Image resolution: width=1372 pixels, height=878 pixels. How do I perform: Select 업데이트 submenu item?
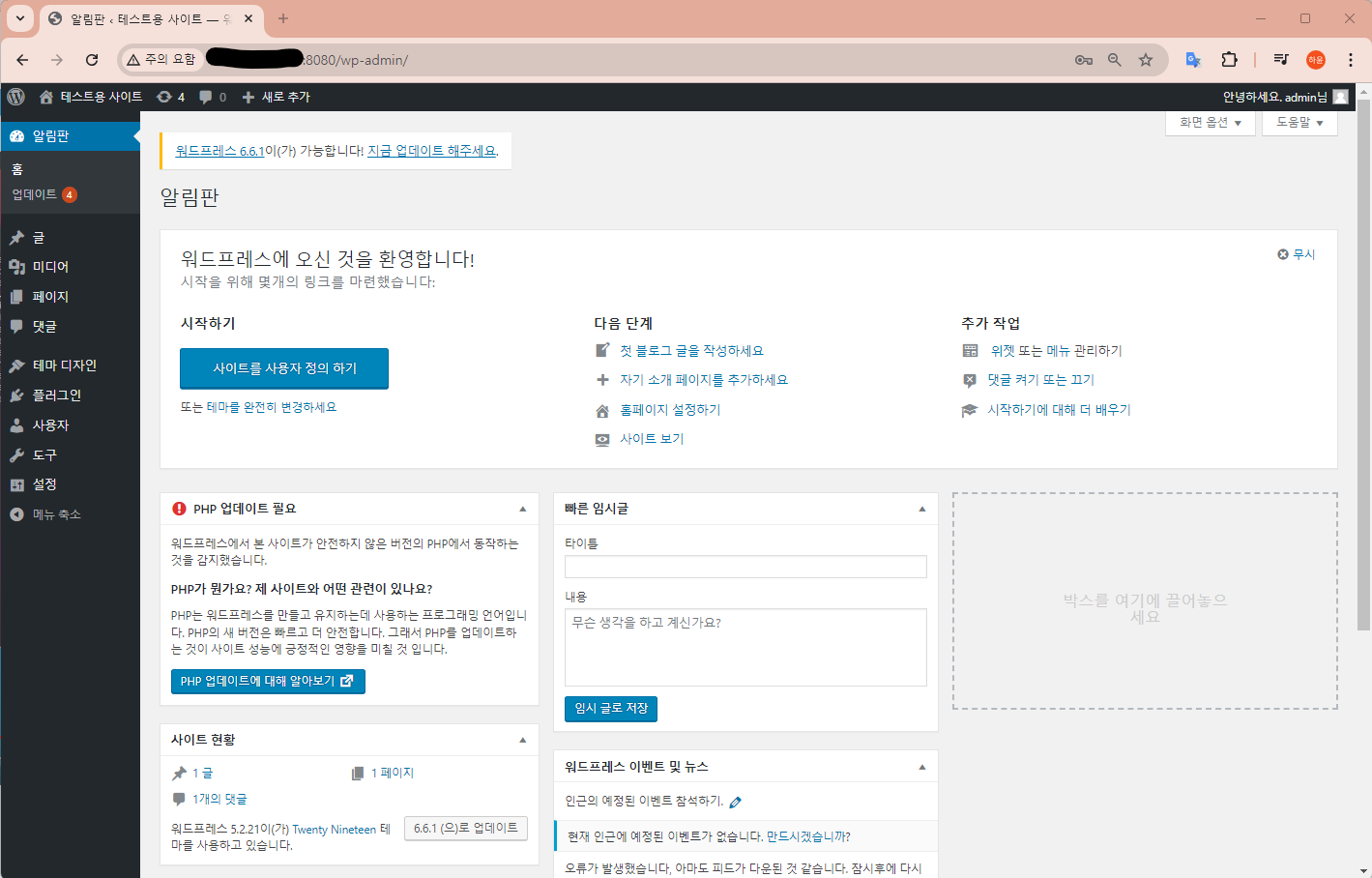pyautogui.click(x=44, y=194)
